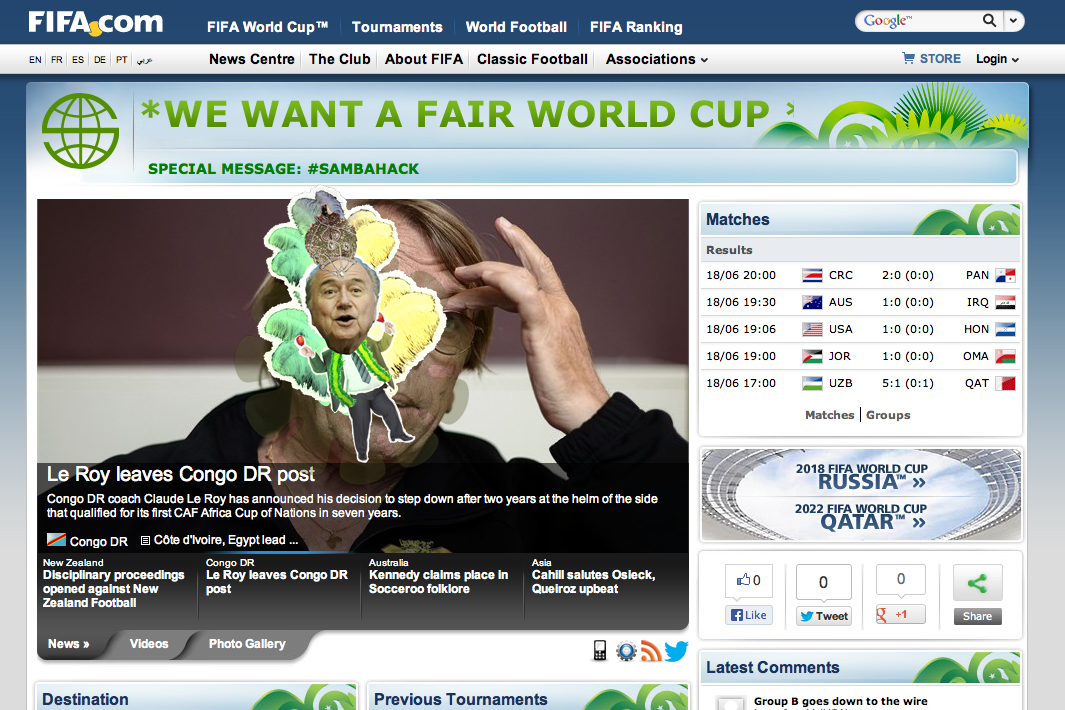Open Classic Football section
The height and width of the screenshot is (710, 1065).
532,59
